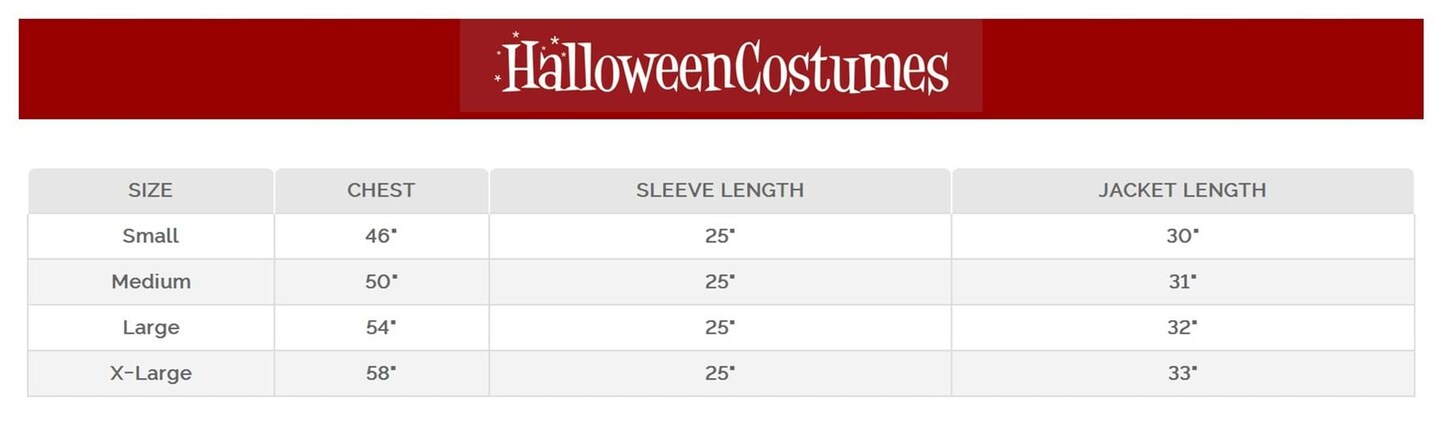Click the 46" chest measurement cell
The height and width of the screenshot is (424, 1440).
point(381,236)
